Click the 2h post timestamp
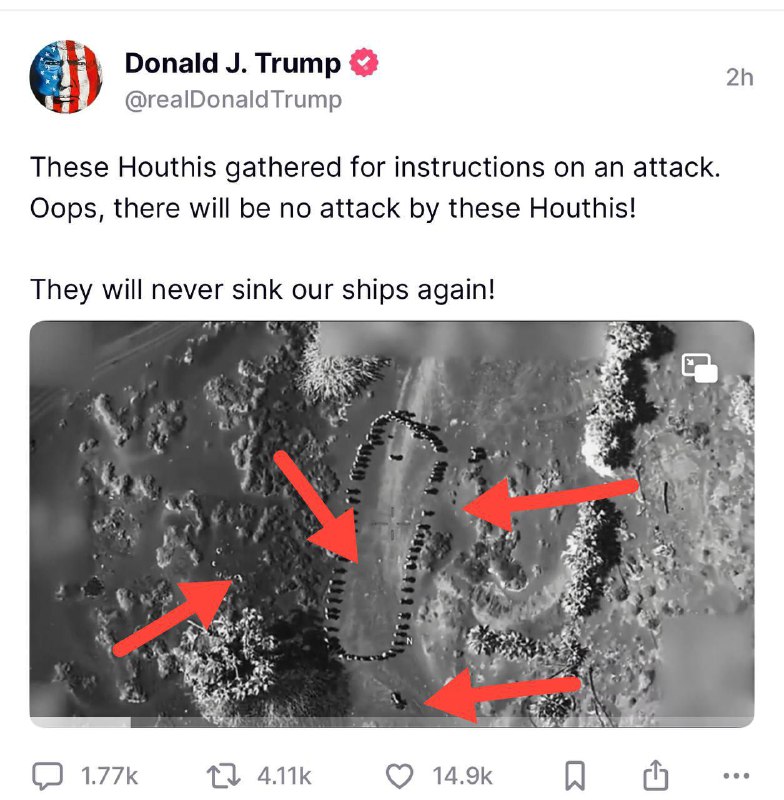 (x=740, y=78)
